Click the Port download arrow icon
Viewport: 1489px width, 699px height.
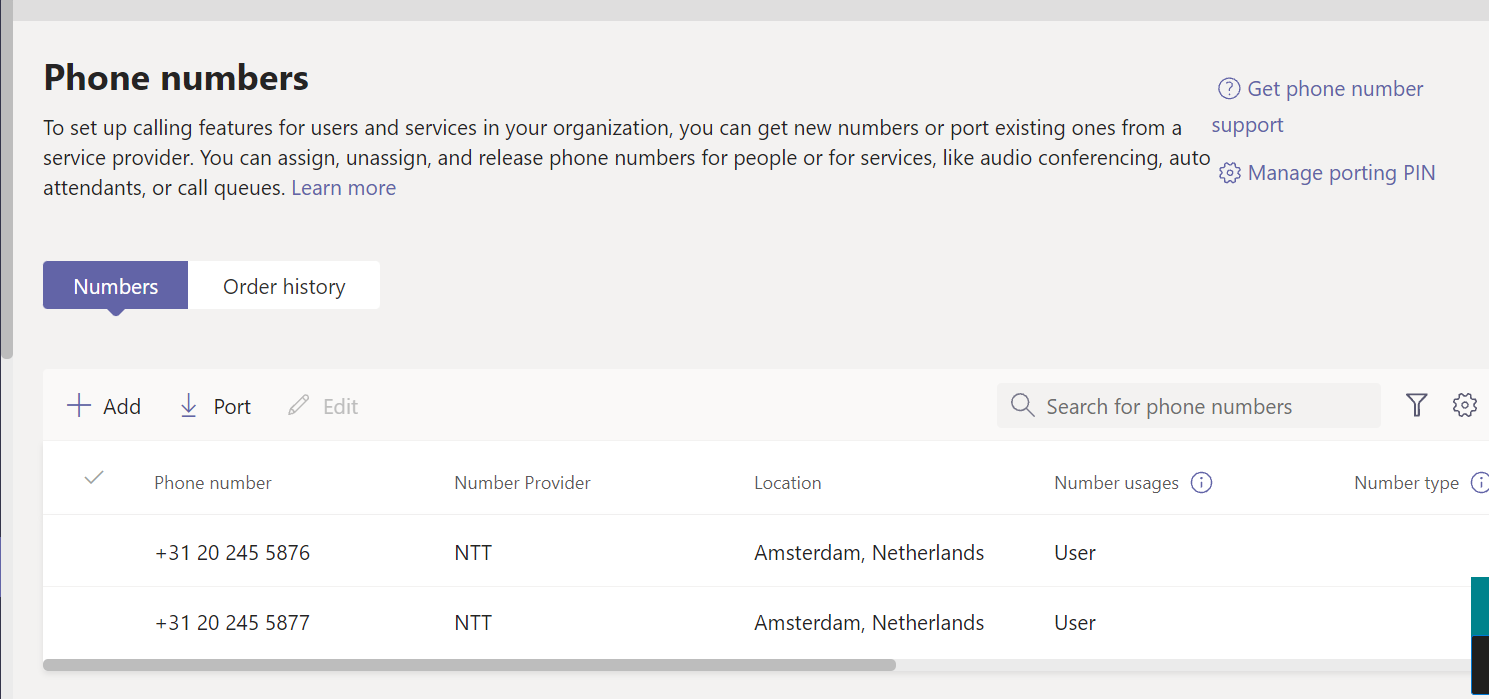(x=188, y=406)
